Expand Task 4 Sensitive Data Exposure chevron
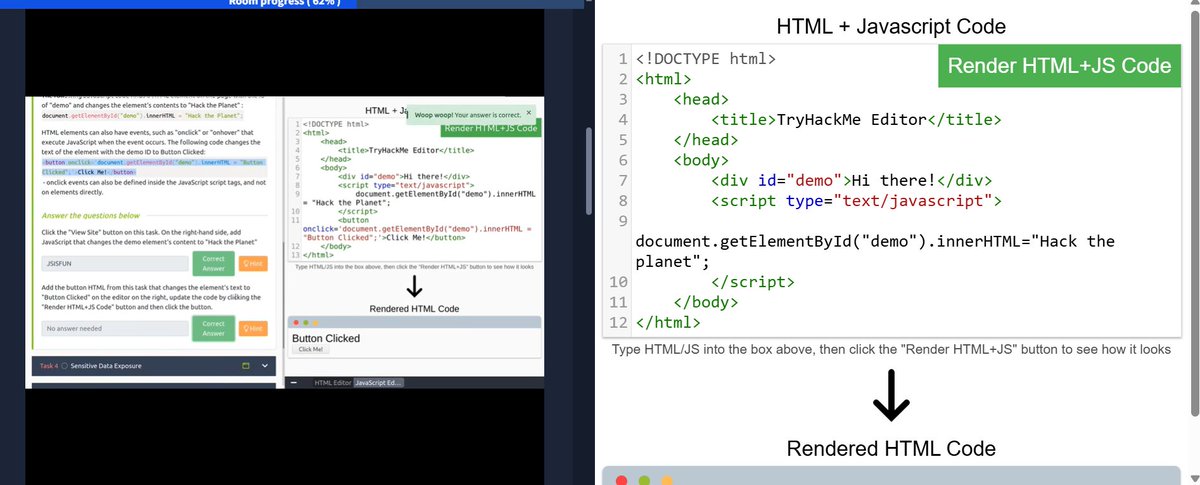 click(265, 366)
